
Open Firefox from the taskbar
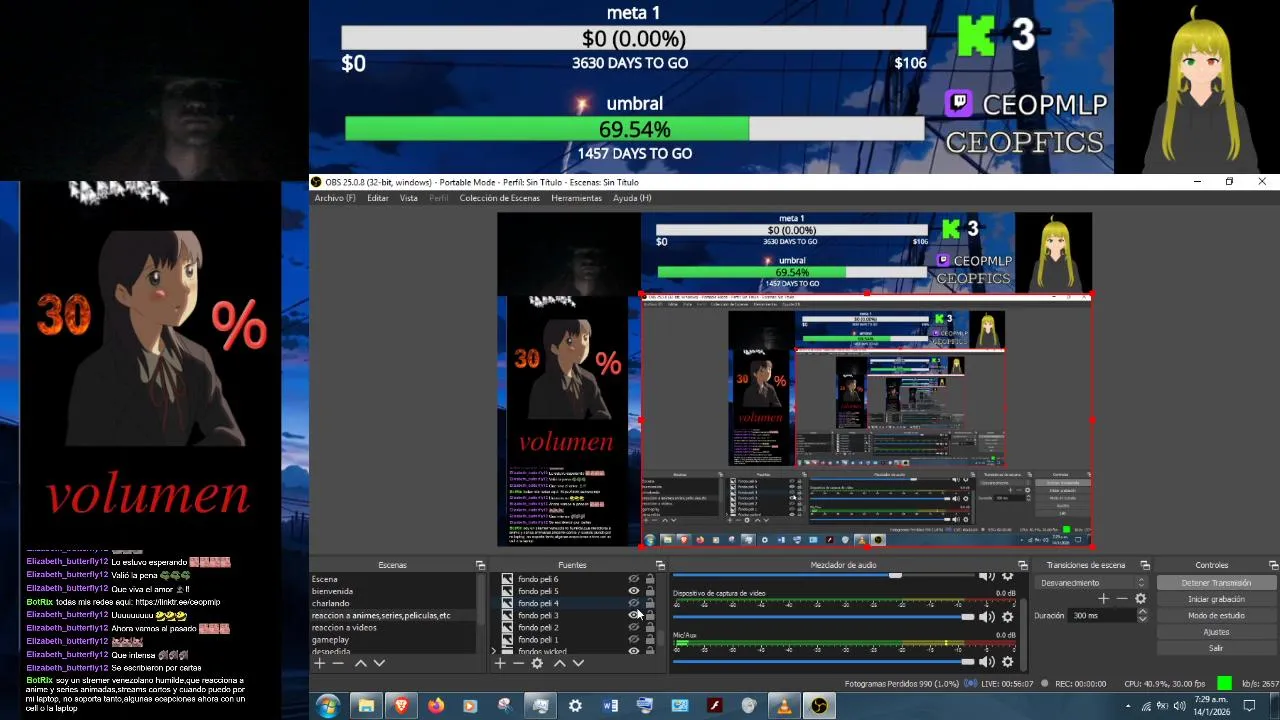pyautogui.click(x=436, y=706)
